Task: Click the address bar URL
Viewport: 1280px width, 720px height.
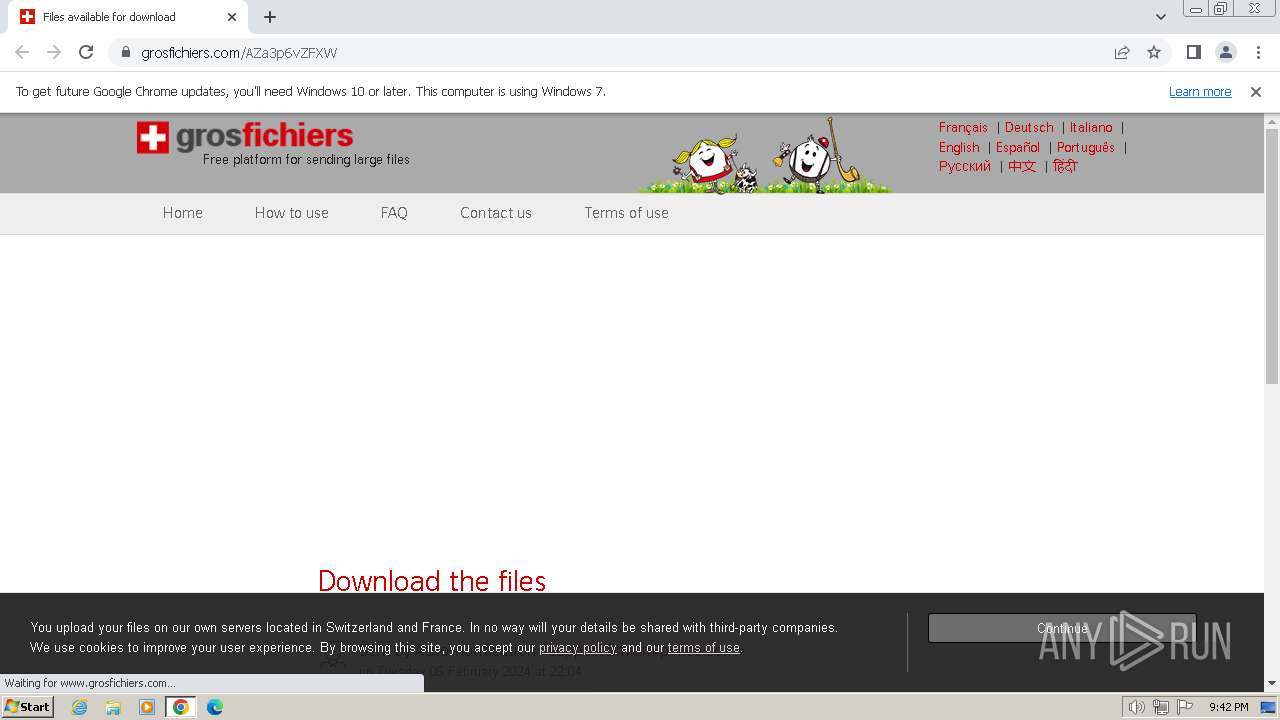Action: click(239, 53)
